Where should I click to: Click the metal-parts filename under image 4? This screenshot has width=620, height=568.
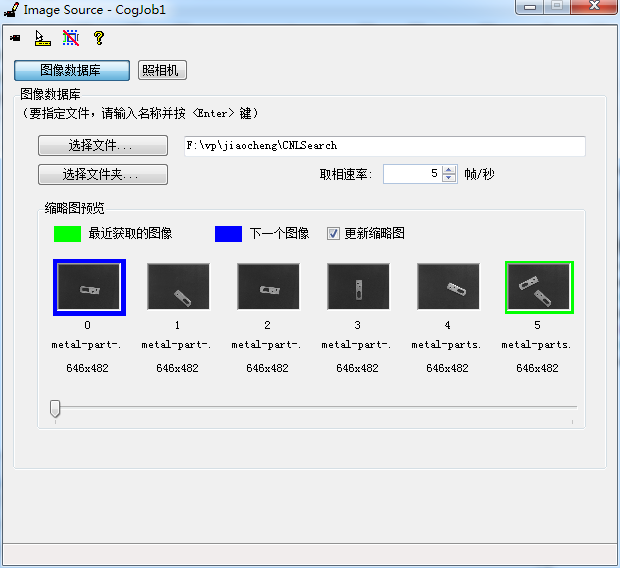[446, 345]
